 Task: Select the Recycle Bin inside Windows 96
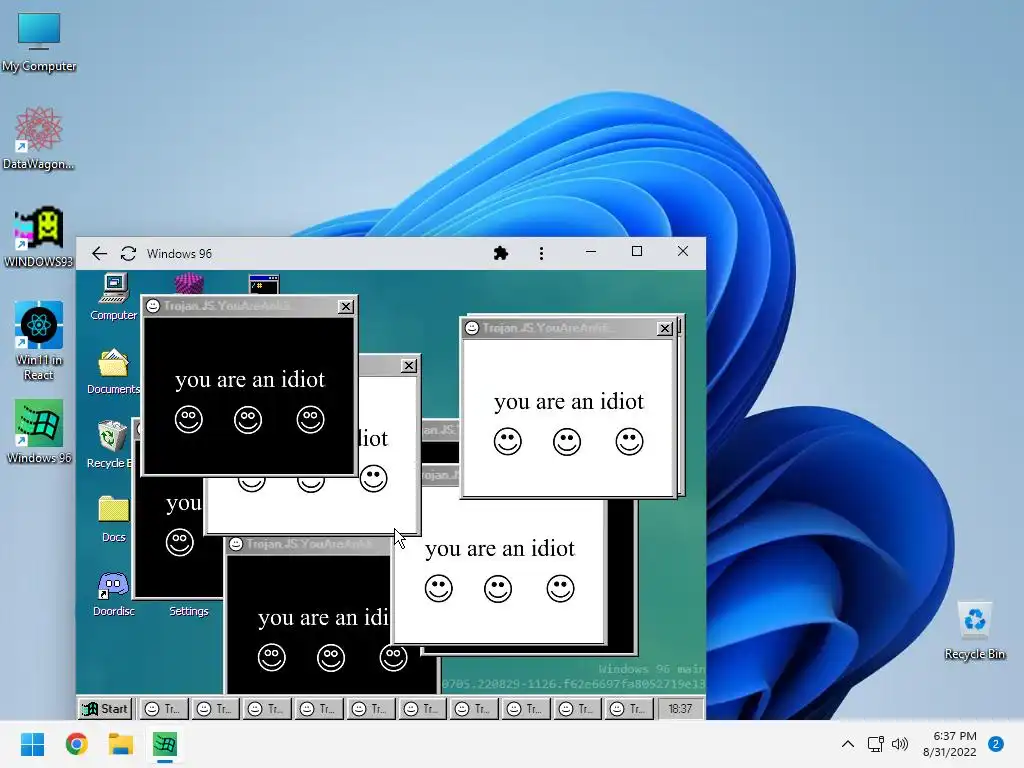pos(110,445)
